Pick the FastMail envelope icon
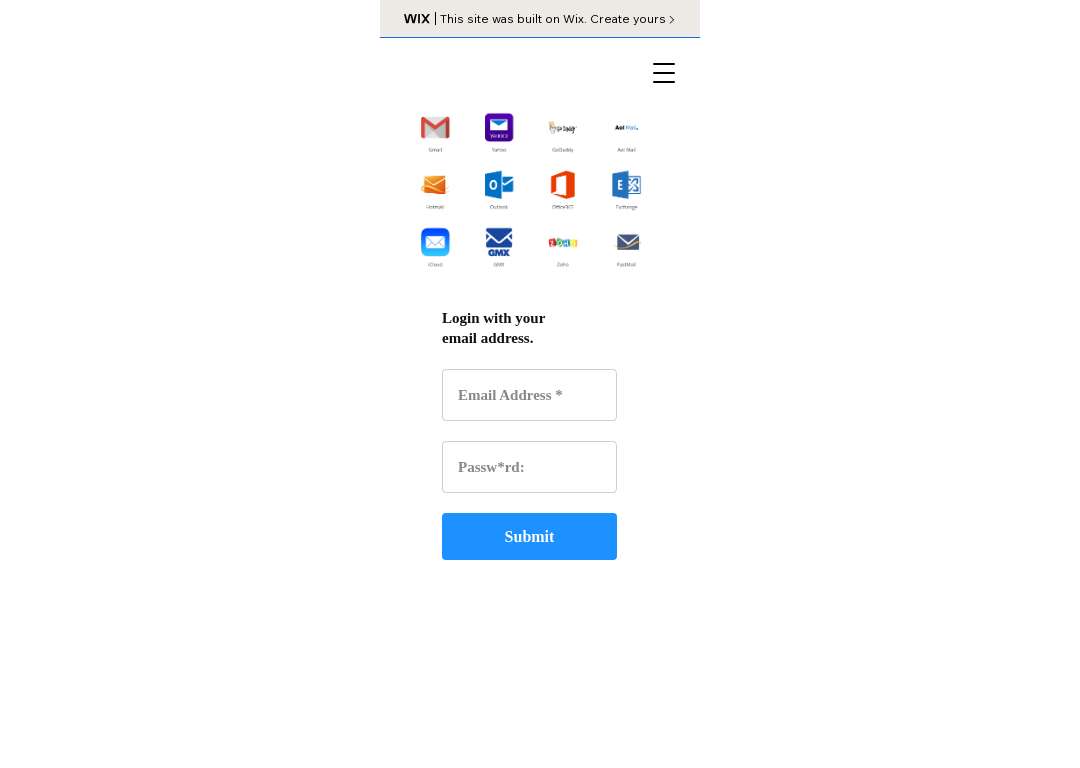Image resolution: width=1080 pixels, height=768 pixels. pos(627,242)
